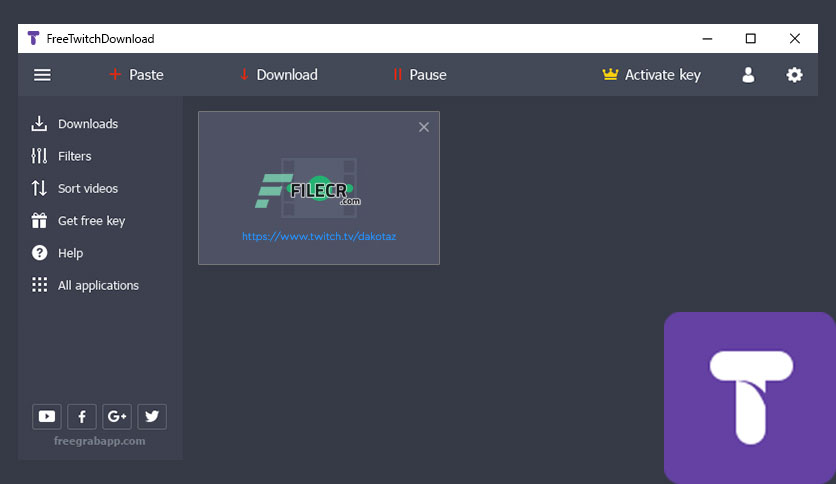Viewport: 836px width, 484px height.
Task: Select Downloads in the sidebar
Action: (75, 124)
